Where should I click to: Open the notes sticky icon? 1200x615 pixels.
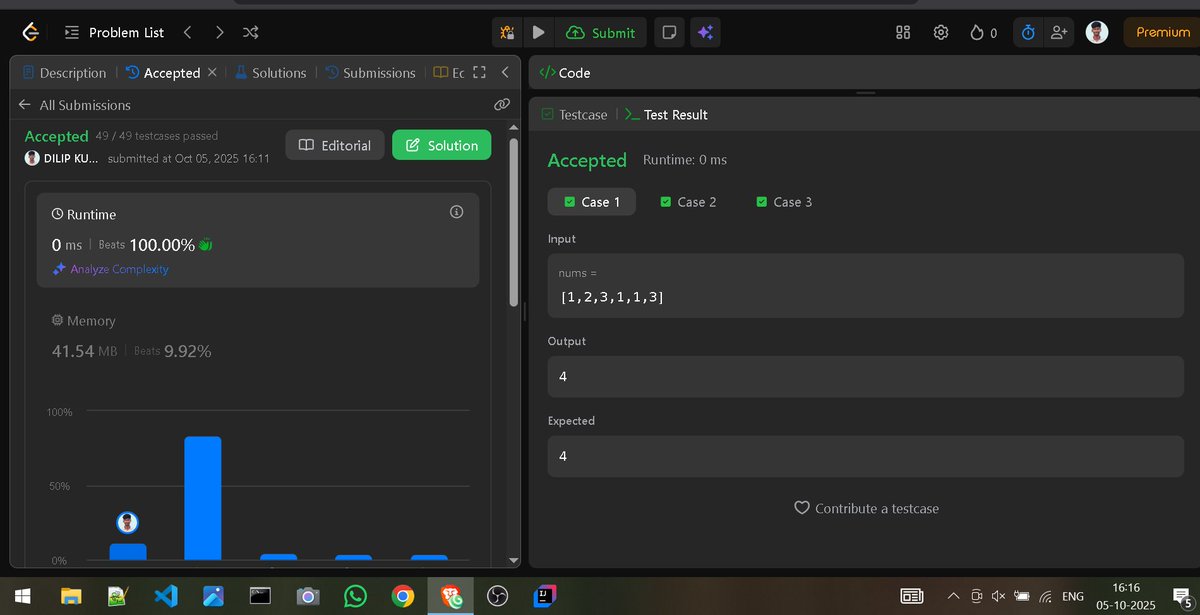669,32
